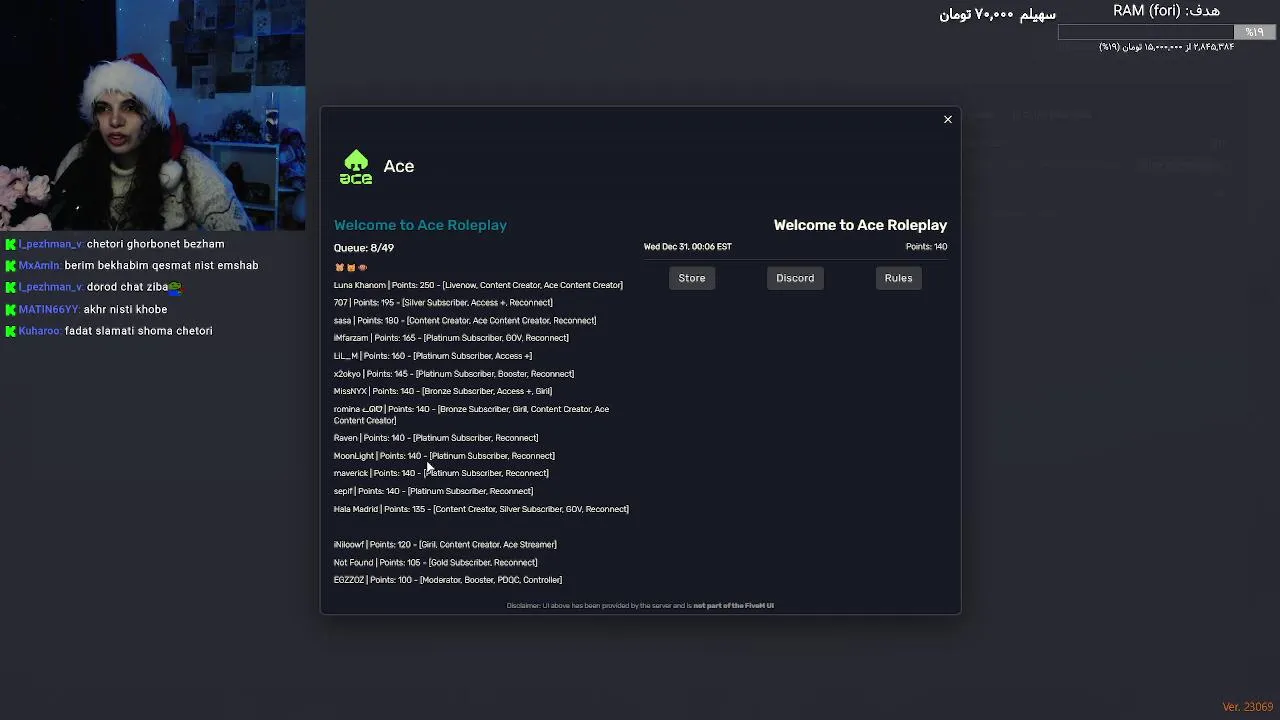The width and height of the screenshot is (1280, 720).
Task: Click the Queue 8/49 counter
Action: [x=364, y=248]
